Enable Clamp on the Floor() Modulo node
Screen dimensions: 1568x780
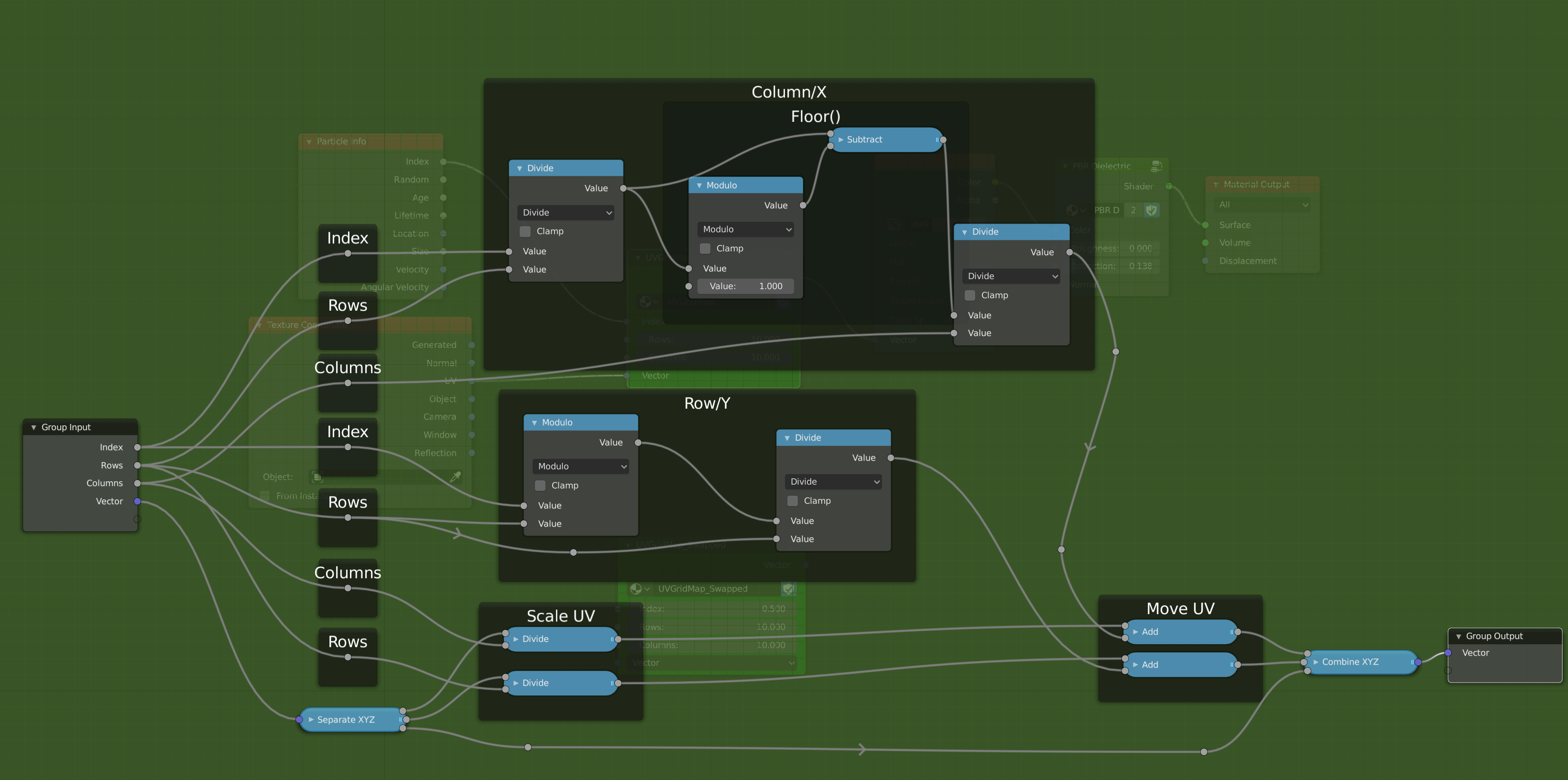pyautogui.click(x=705, y=248)
